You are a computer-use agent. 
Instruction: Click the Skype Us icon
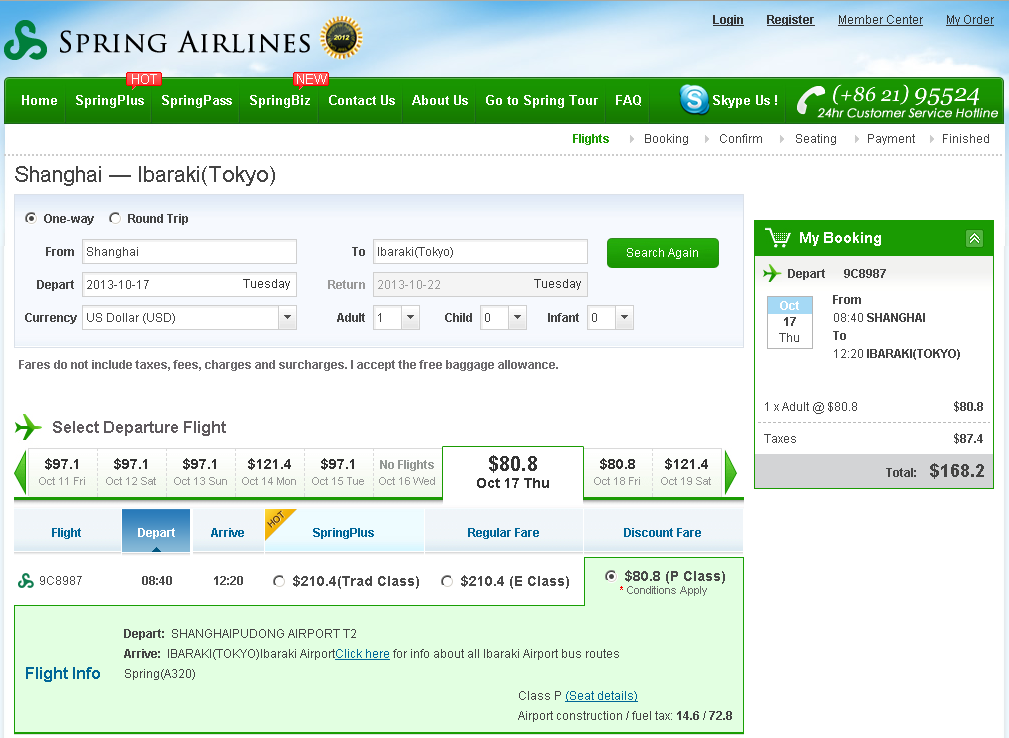(x=694, y=100)
